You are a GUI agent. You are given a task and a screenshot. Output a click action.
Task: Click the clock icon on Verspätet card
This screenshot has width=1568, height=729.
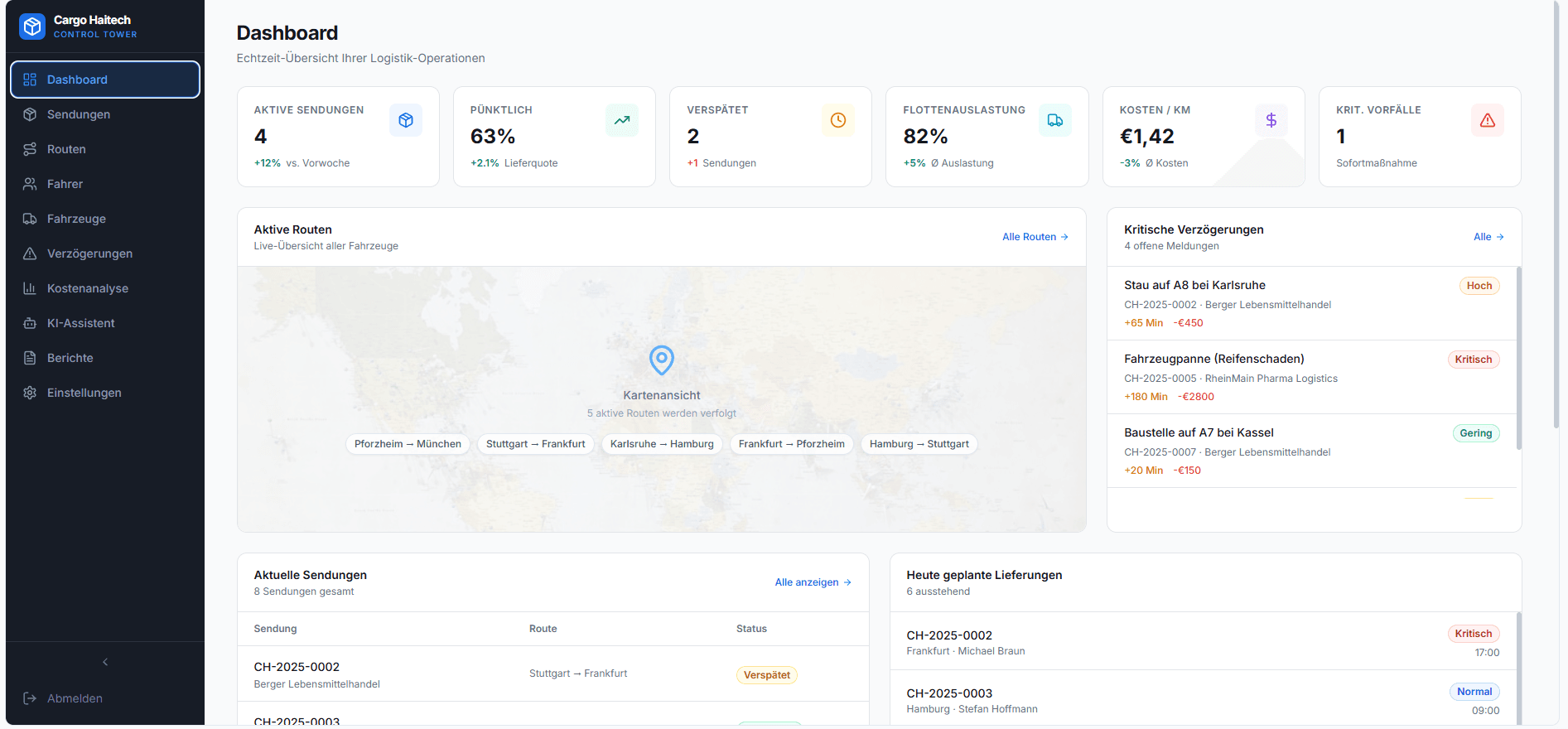coord(838,120)
